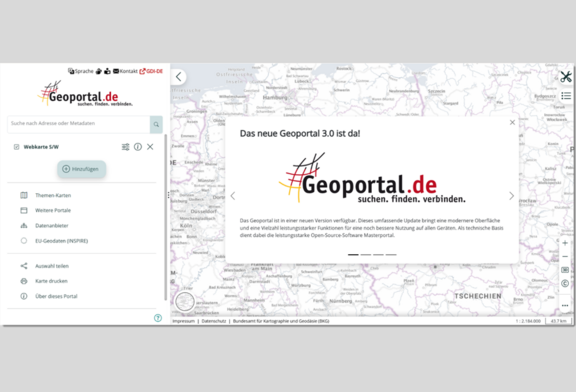Click the active dark slide indicator
The image size is (576, 392).
(353, 254)
